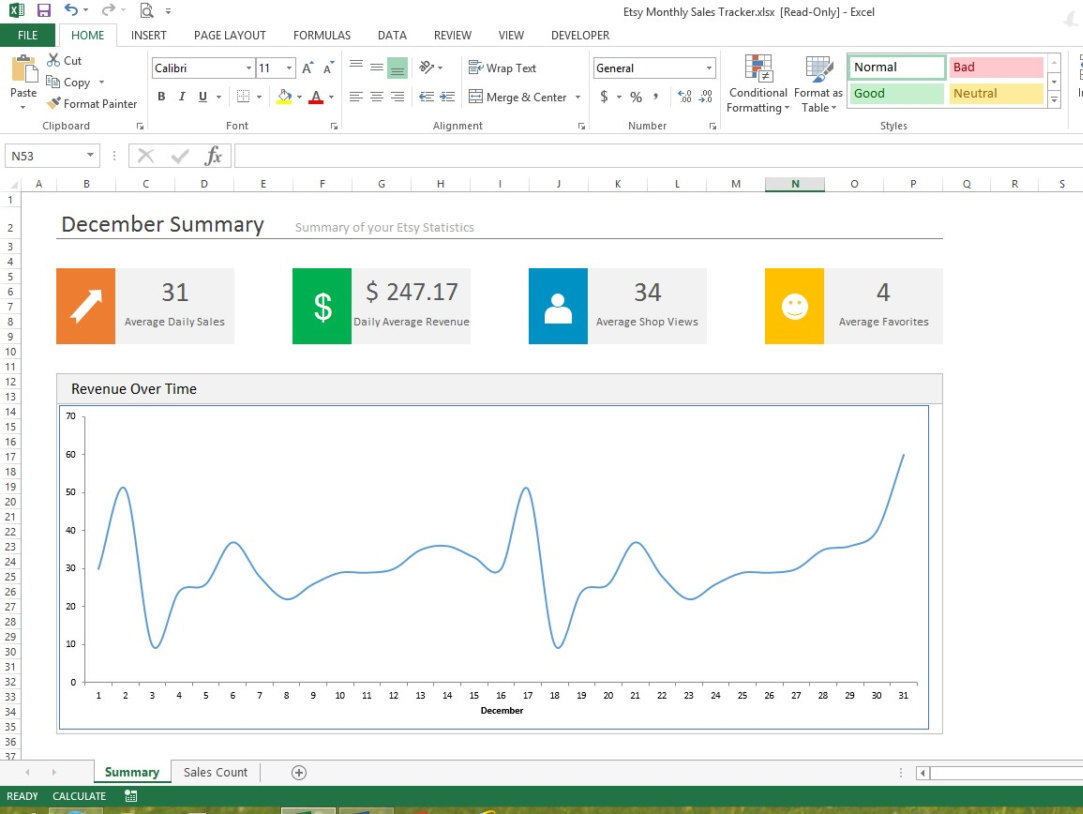The height and width of the screenshot is (814, 1083).
Task: Open the Calibri font name dropdown
Action: (x=249, y=68)
